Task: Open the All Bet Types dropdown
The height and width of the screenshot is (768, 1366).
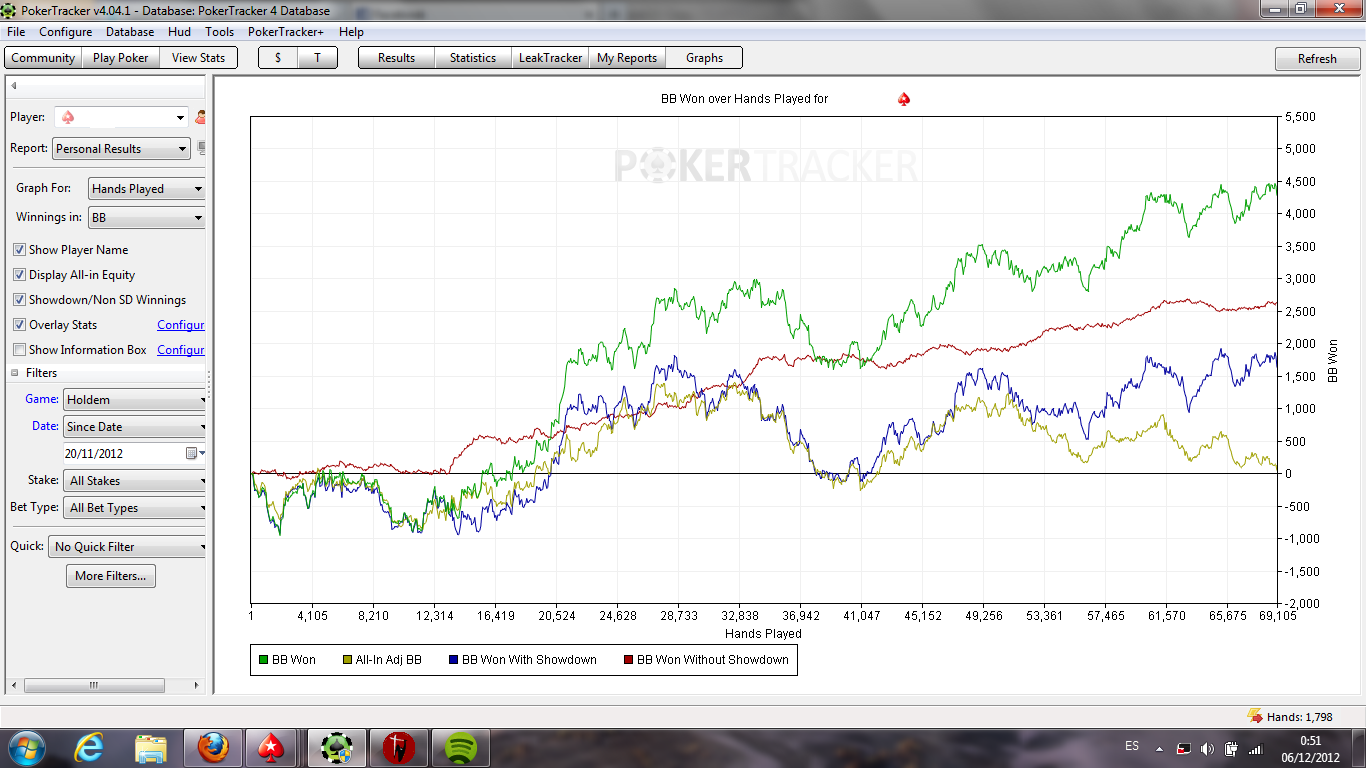Action: click(x=134, y=508)
